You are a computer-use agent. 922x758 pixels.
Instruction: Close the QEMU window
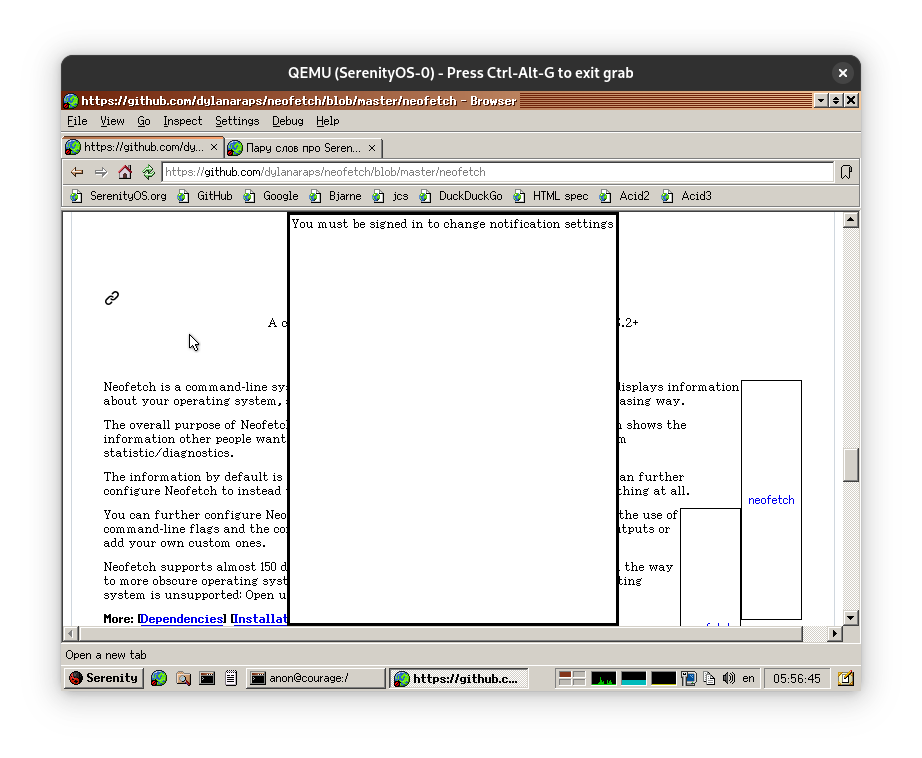click(843, 73)
